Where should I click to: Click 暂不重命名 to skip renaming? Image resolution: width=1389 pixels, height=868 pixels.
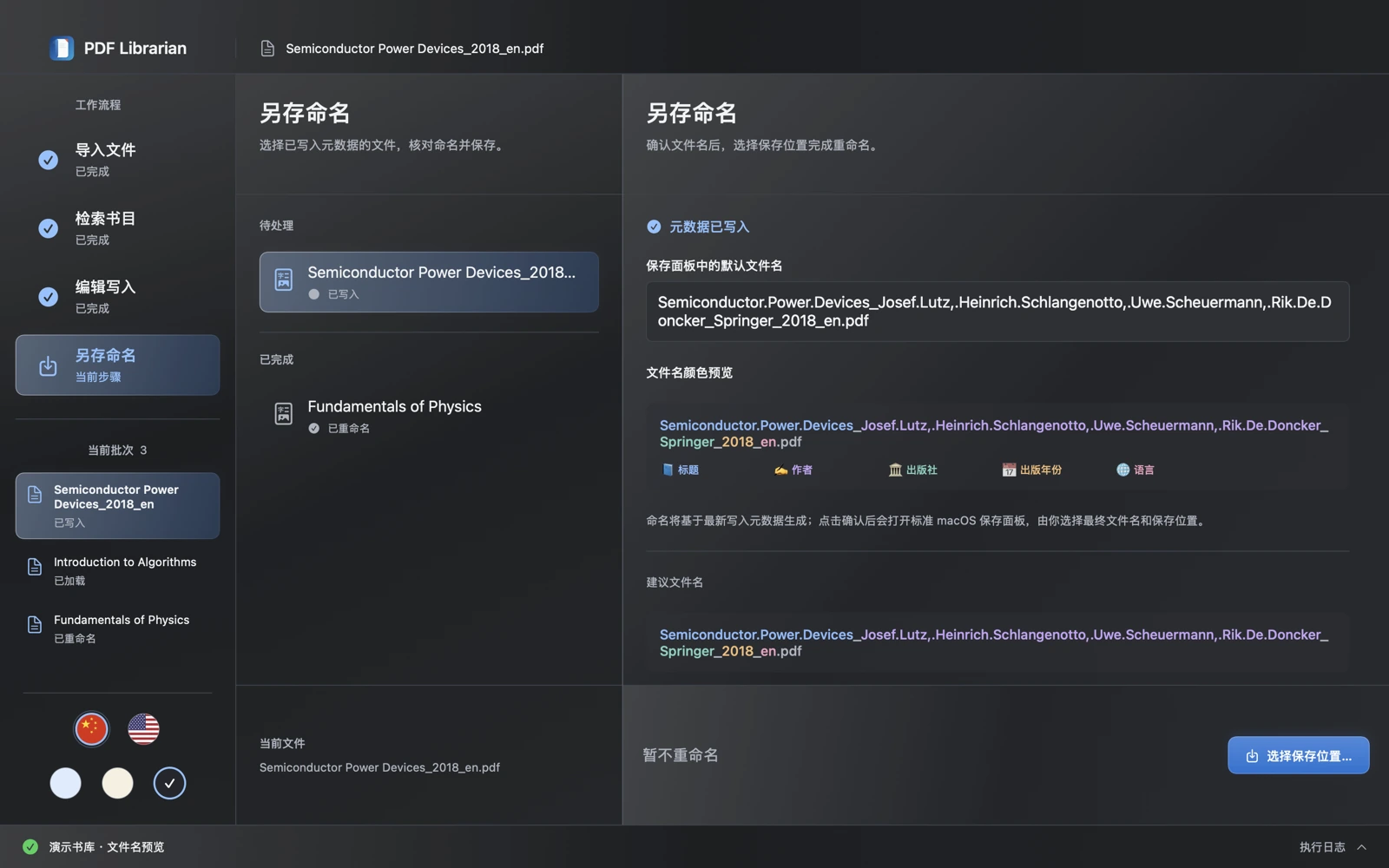(681, 755)
